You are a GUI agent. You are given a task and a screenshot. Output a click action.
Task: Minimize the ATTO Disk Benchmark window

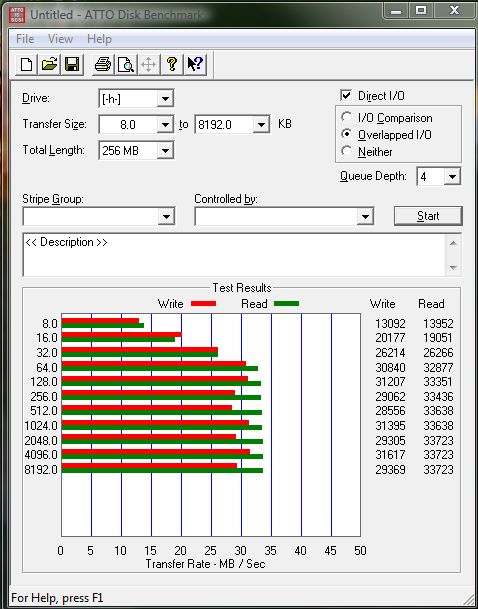[x=396, y=11]
